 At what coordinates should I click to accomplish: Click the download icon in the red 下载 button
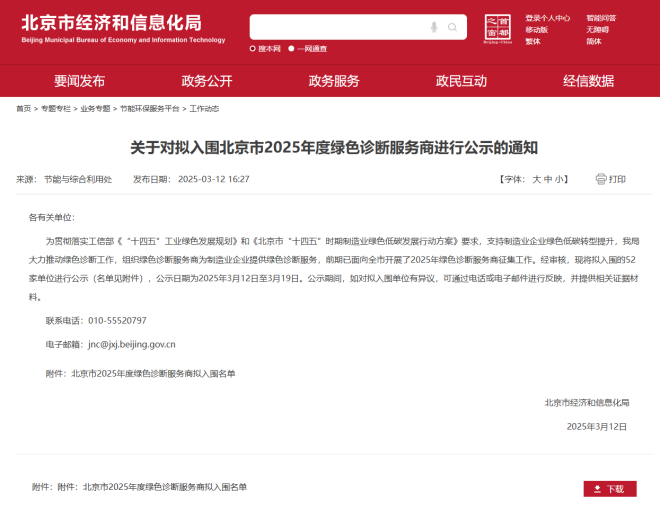click(598, 489)
